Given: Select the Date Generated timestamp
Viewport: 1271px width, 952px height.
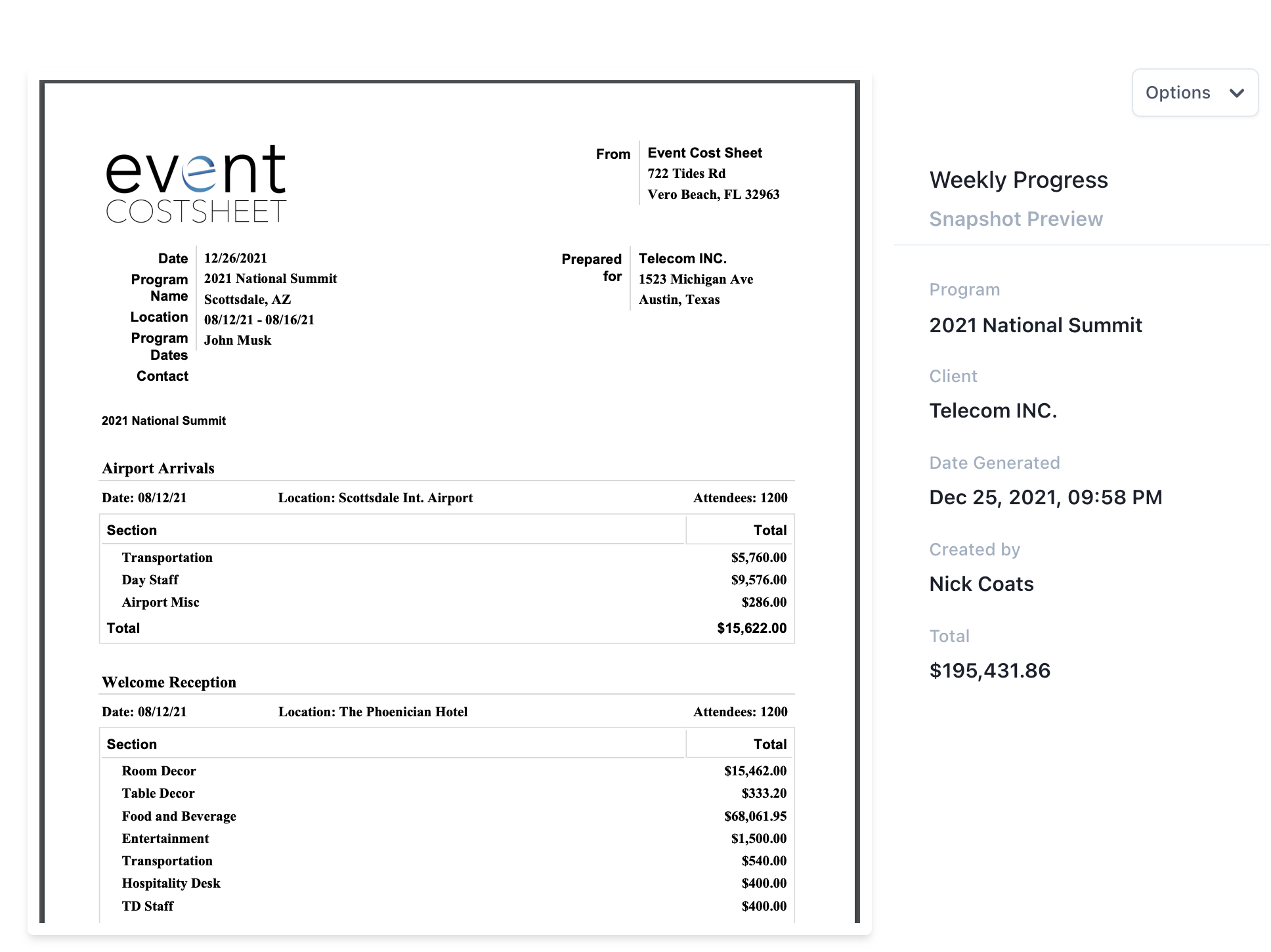Looking at the screenshot, I should point(1045,497).
